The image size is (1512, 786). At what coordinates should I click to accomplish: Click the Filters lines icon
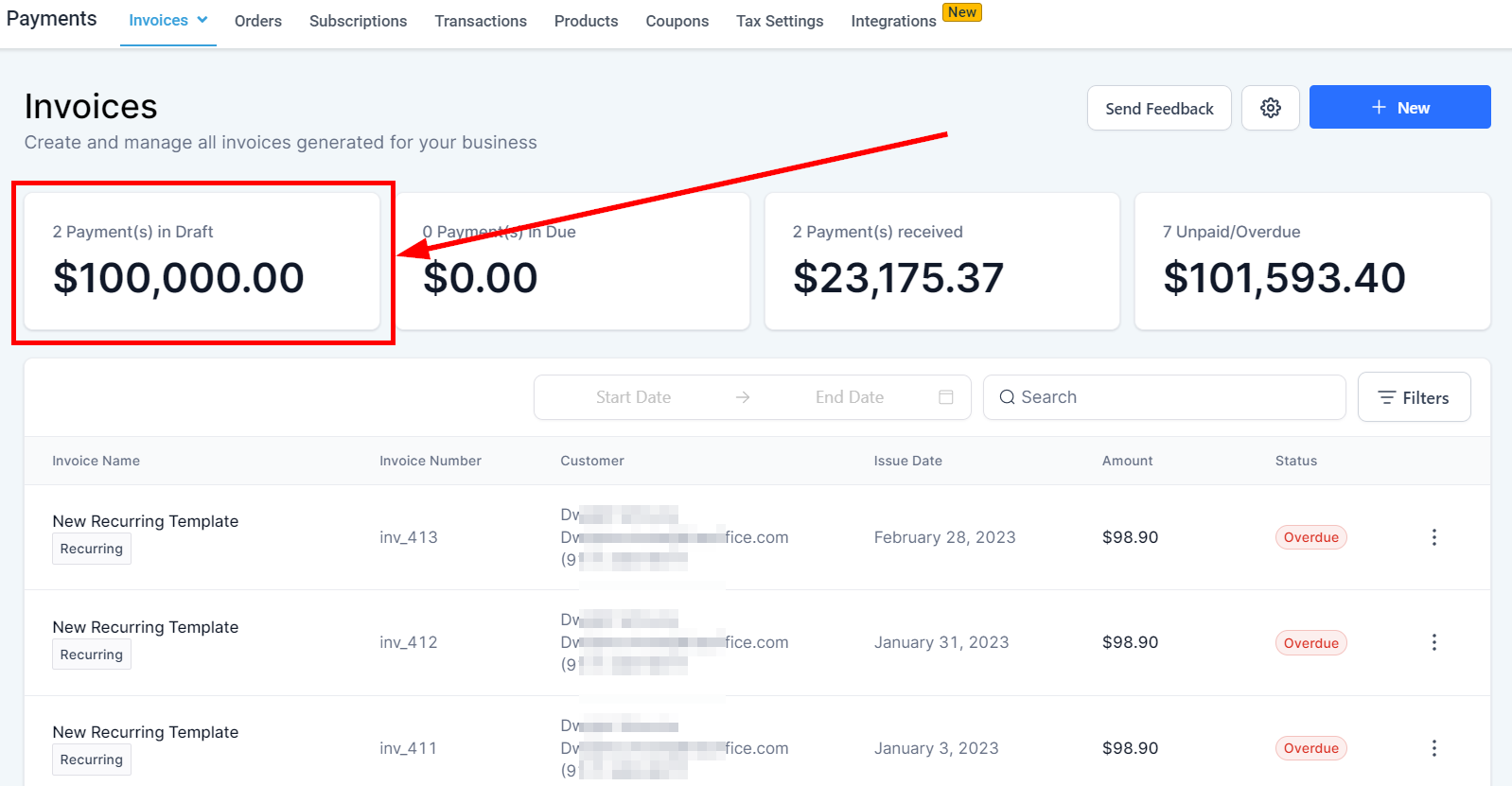pos(1386,397)
